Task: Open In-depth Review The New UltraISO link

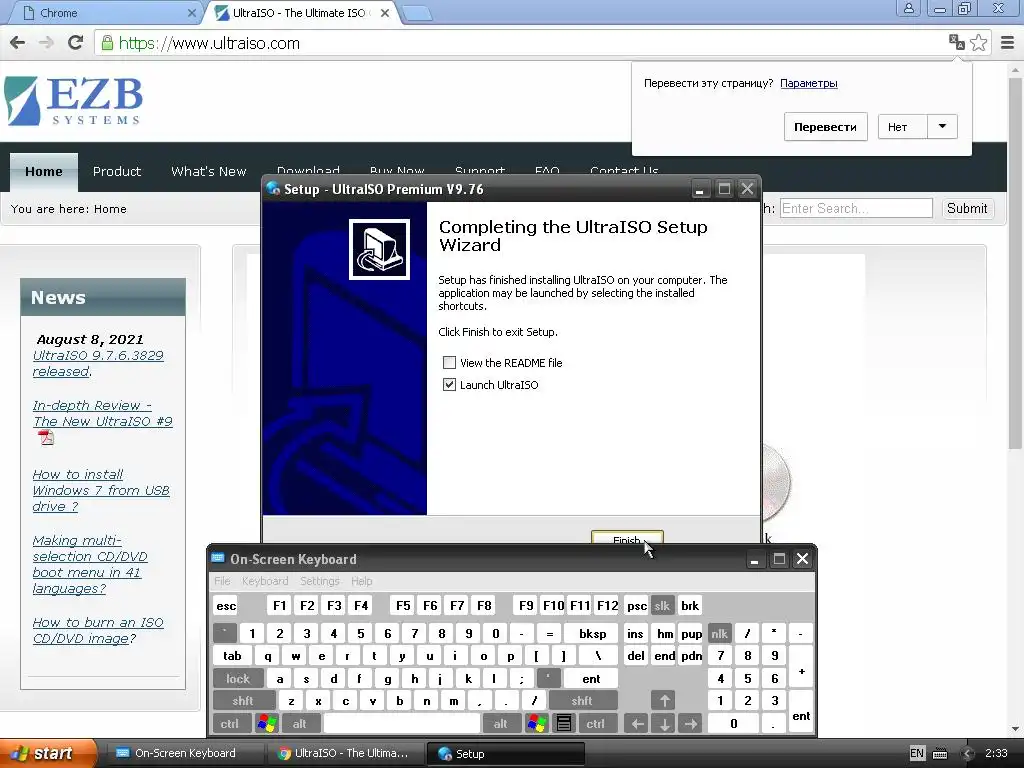Action: 103,413
